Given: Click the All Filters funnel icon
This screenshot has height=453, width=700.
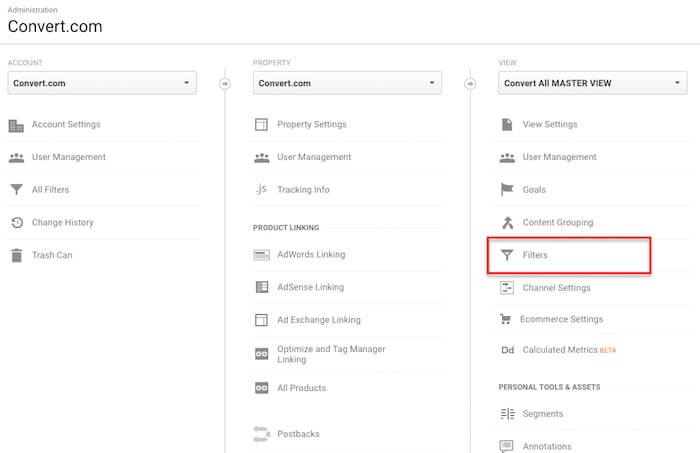Looking at the screenshot, I should pos(16,190).
